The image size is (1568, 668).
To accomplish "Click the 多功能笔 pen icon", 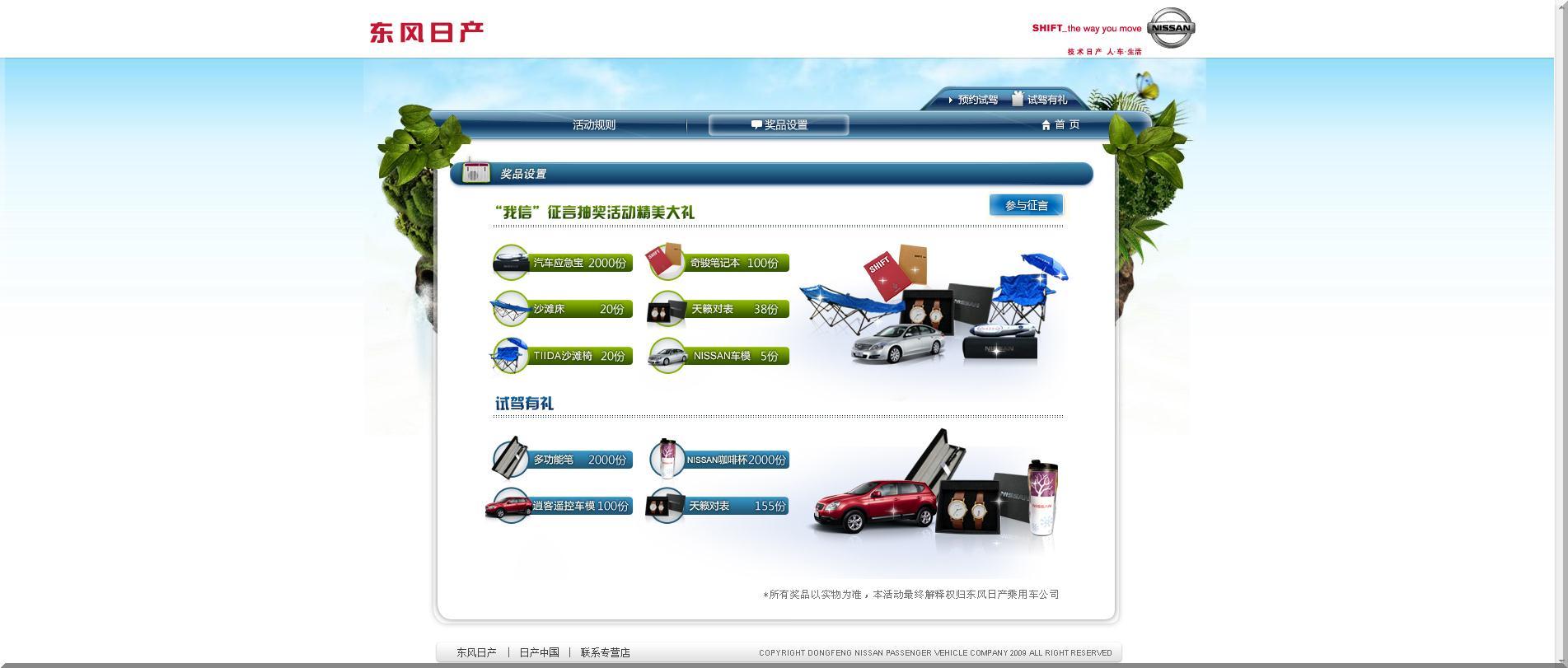I will 511,458.
